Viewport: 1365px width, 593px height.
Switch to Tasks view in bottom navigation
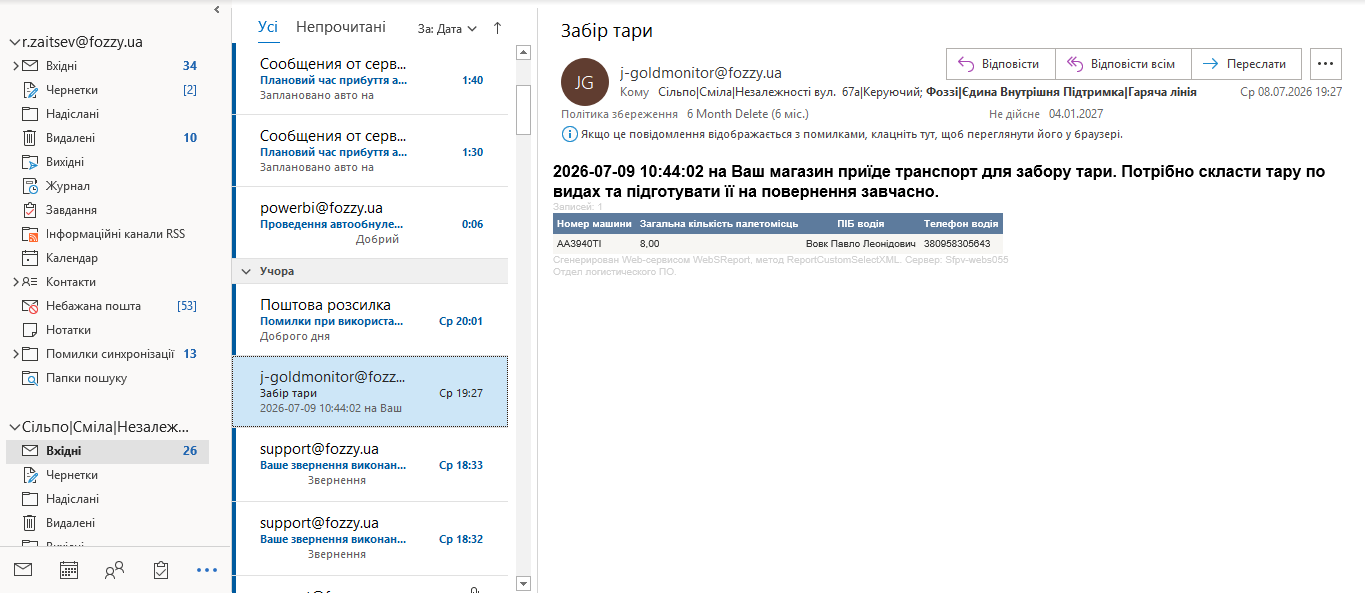click(x=161, y=570)
